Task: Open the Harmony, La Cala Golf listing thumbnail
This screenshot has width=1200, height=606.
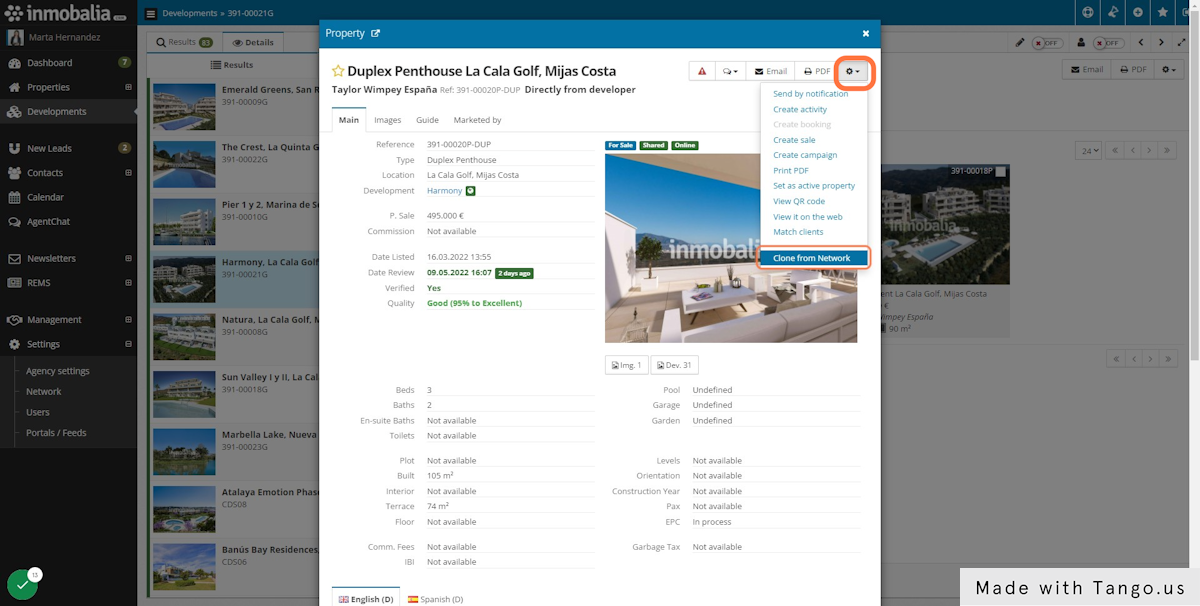Action: [x=184, y=277]
